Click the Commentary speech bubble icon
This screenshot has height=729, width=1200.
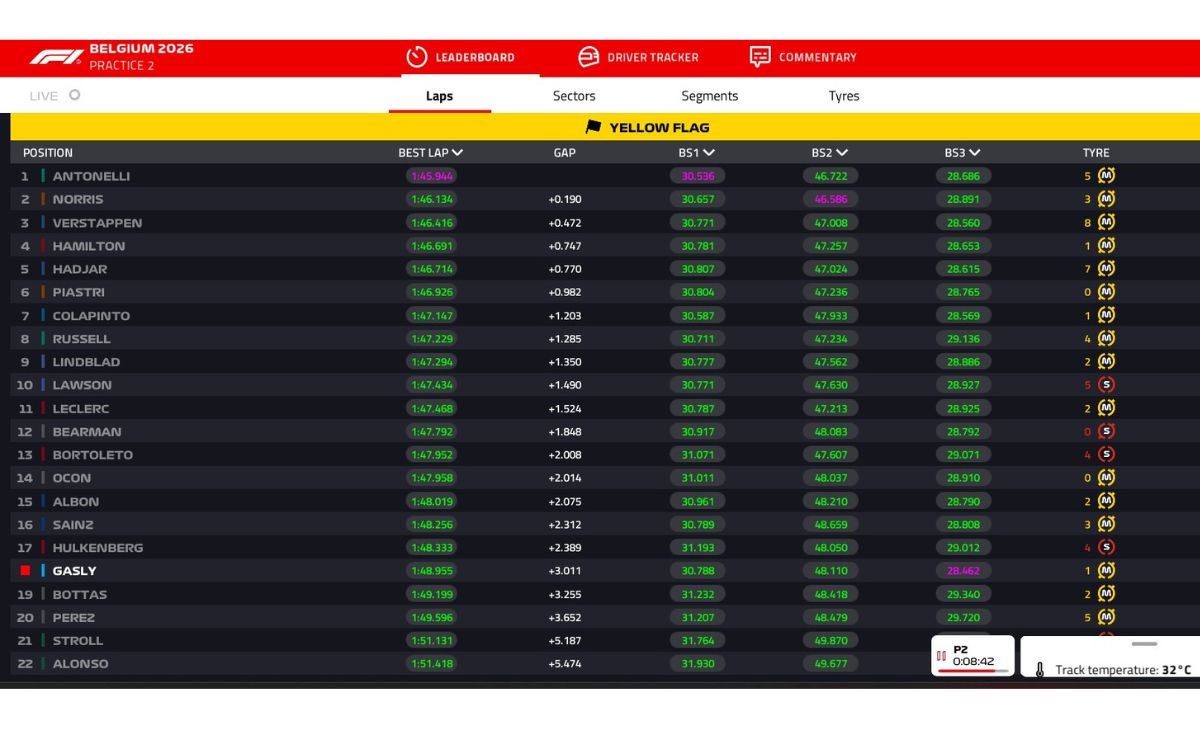coord(760,57)
